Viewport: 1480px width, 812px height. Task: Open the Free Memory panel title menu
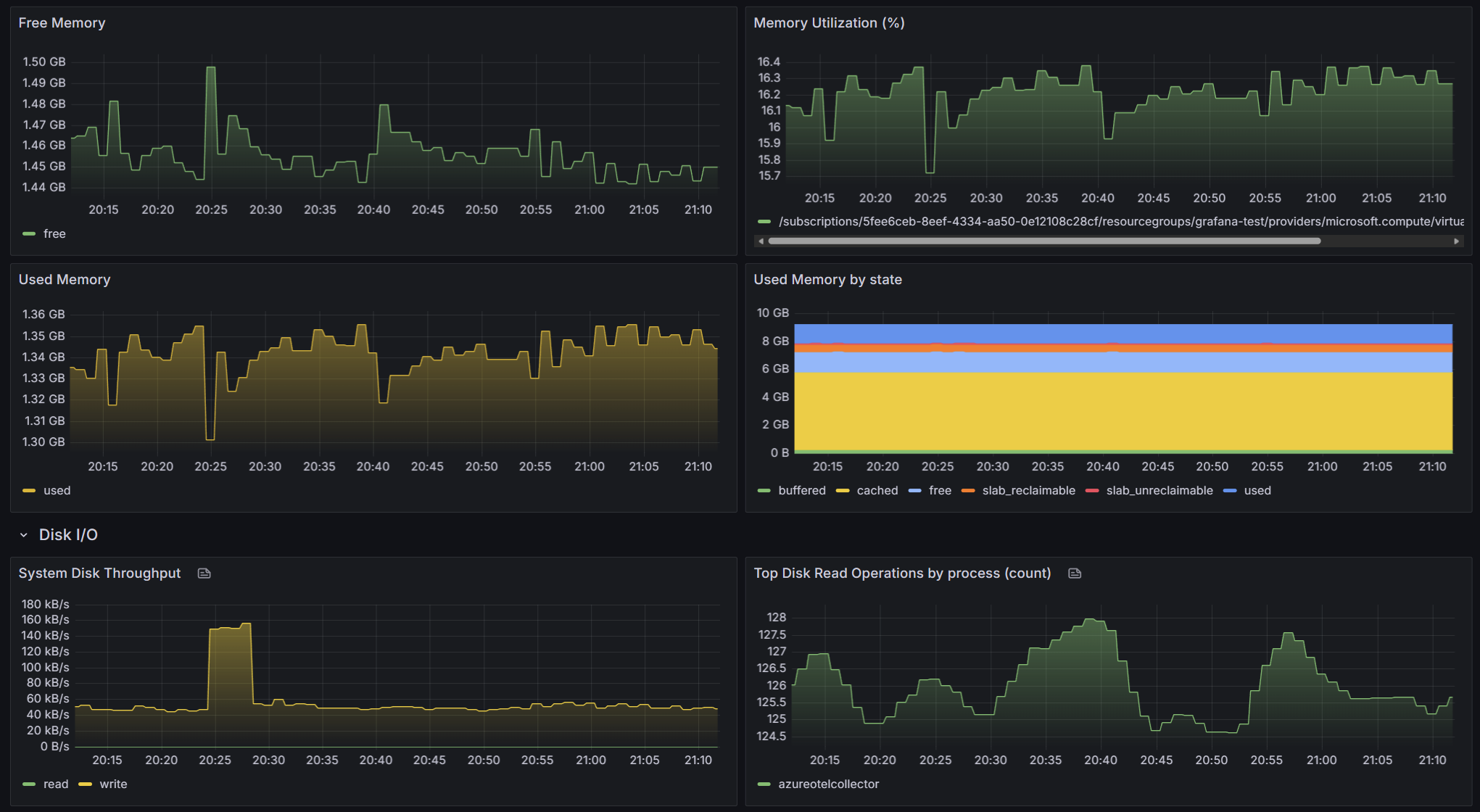62,23
